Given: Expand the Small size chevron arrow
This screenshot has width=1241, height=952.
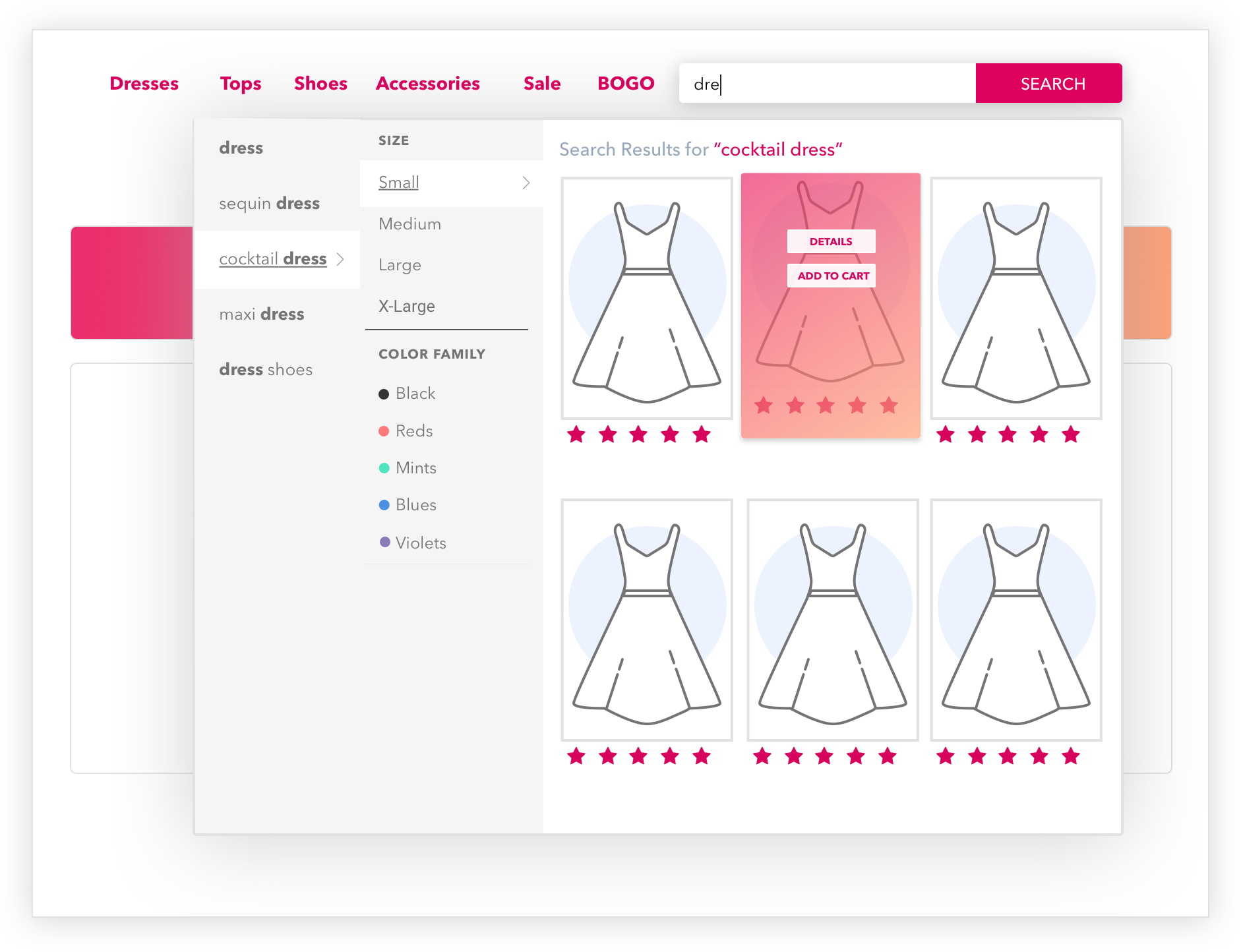Looking at the screenshot, I should click(526, 183).
